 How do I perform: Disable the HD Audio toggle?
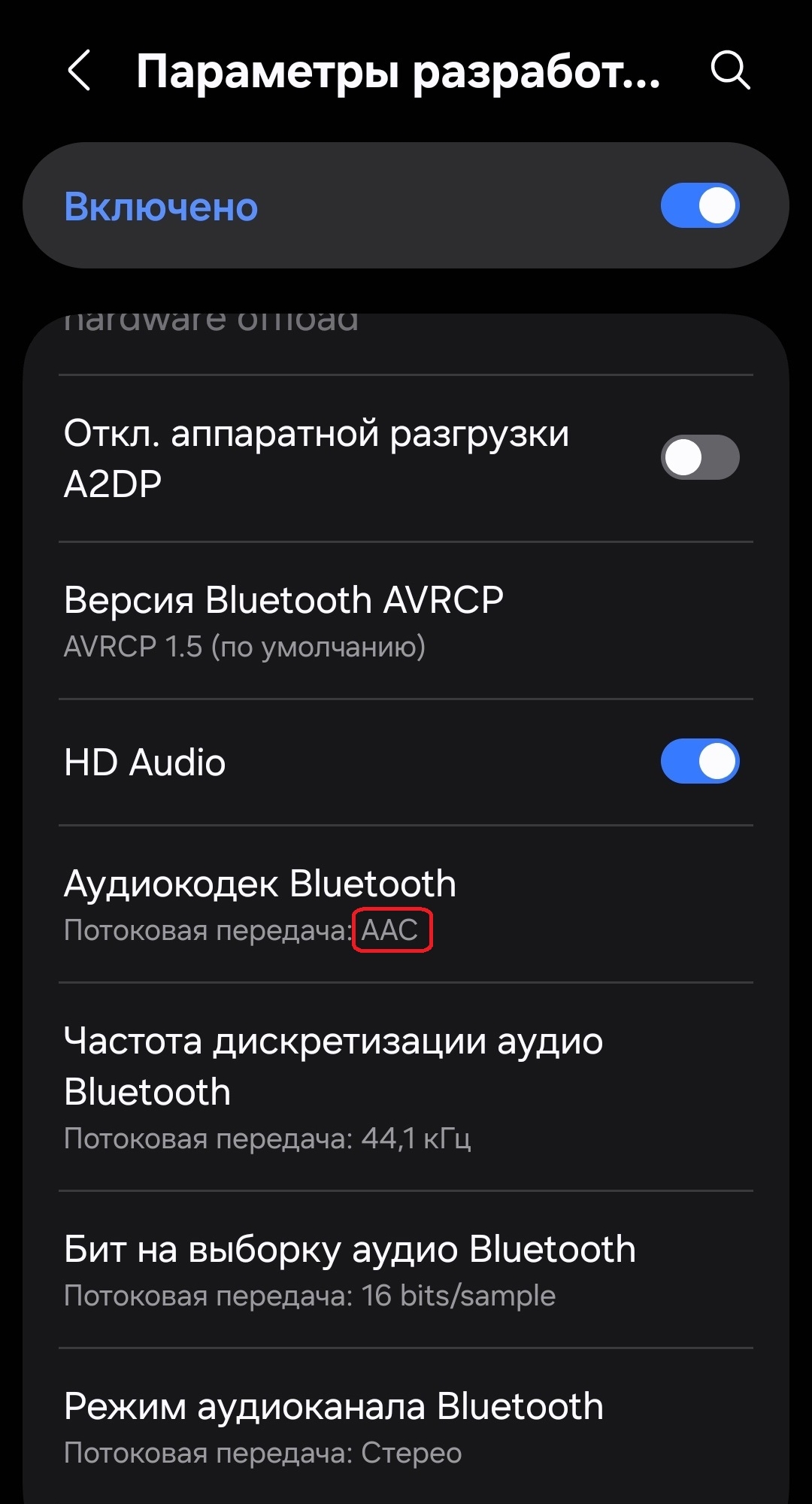click(x=700, y=761)
